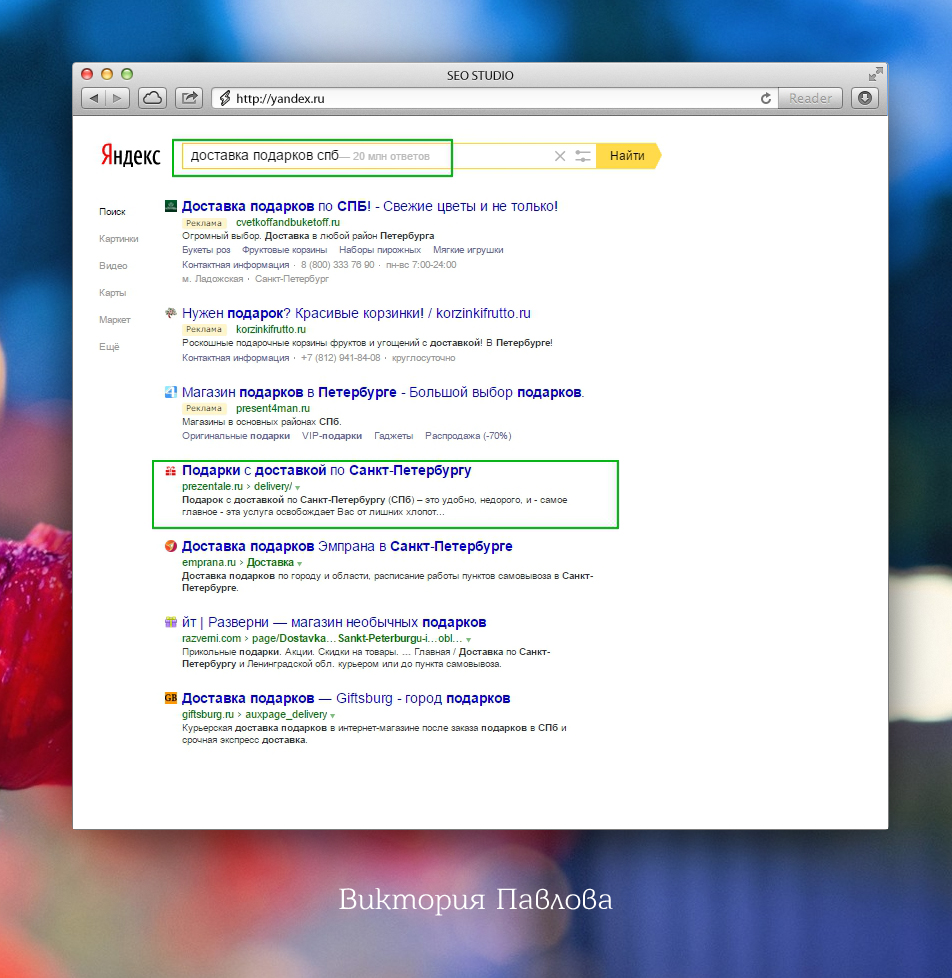Click gift favicon of prezentale result
Viewport: 952px width, 978px height.
click(170, 470)
